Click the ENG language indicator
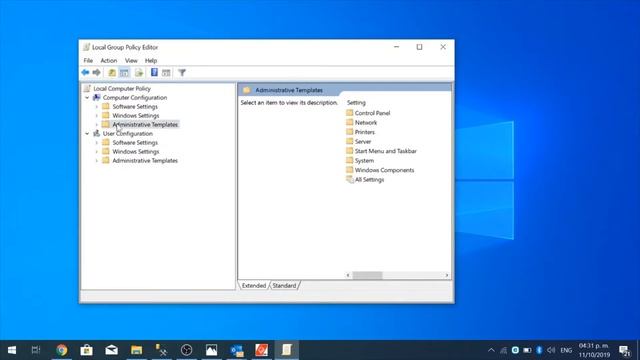 566,350
